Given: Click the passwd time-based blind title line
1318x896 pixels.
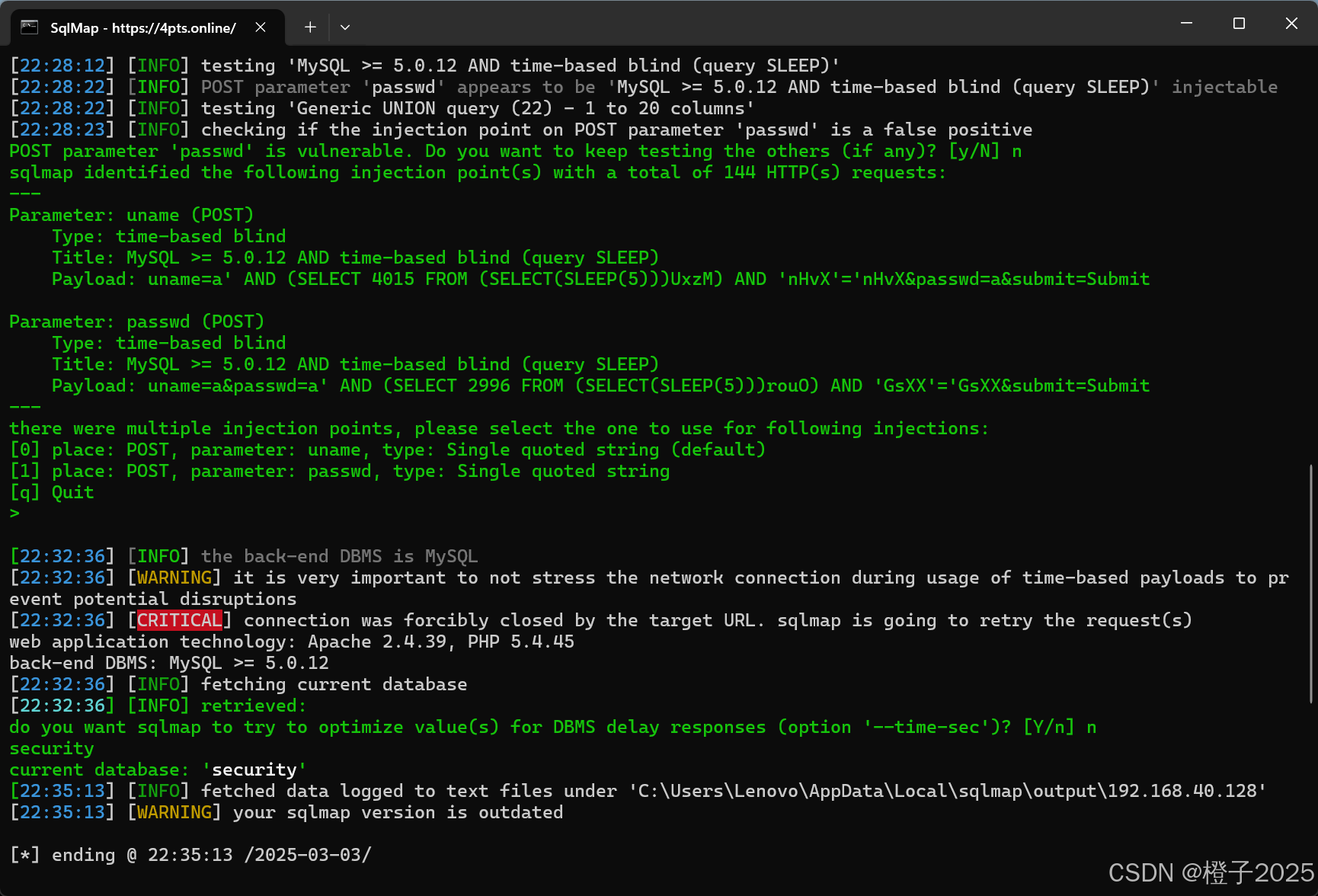Looking at the screenshot, I should click(x=355, y=364).
